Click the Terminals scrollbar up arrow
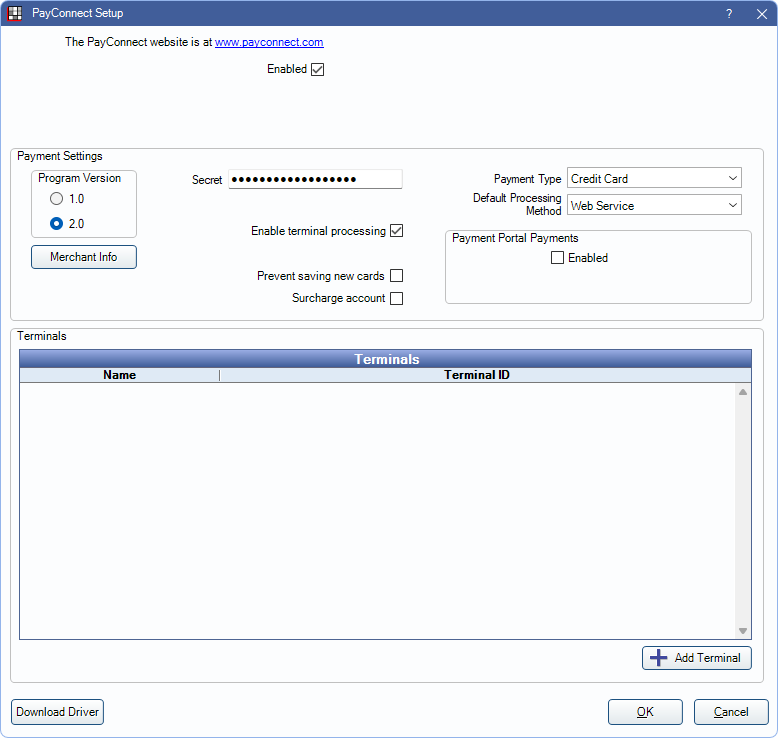 [x=743, y=392]
